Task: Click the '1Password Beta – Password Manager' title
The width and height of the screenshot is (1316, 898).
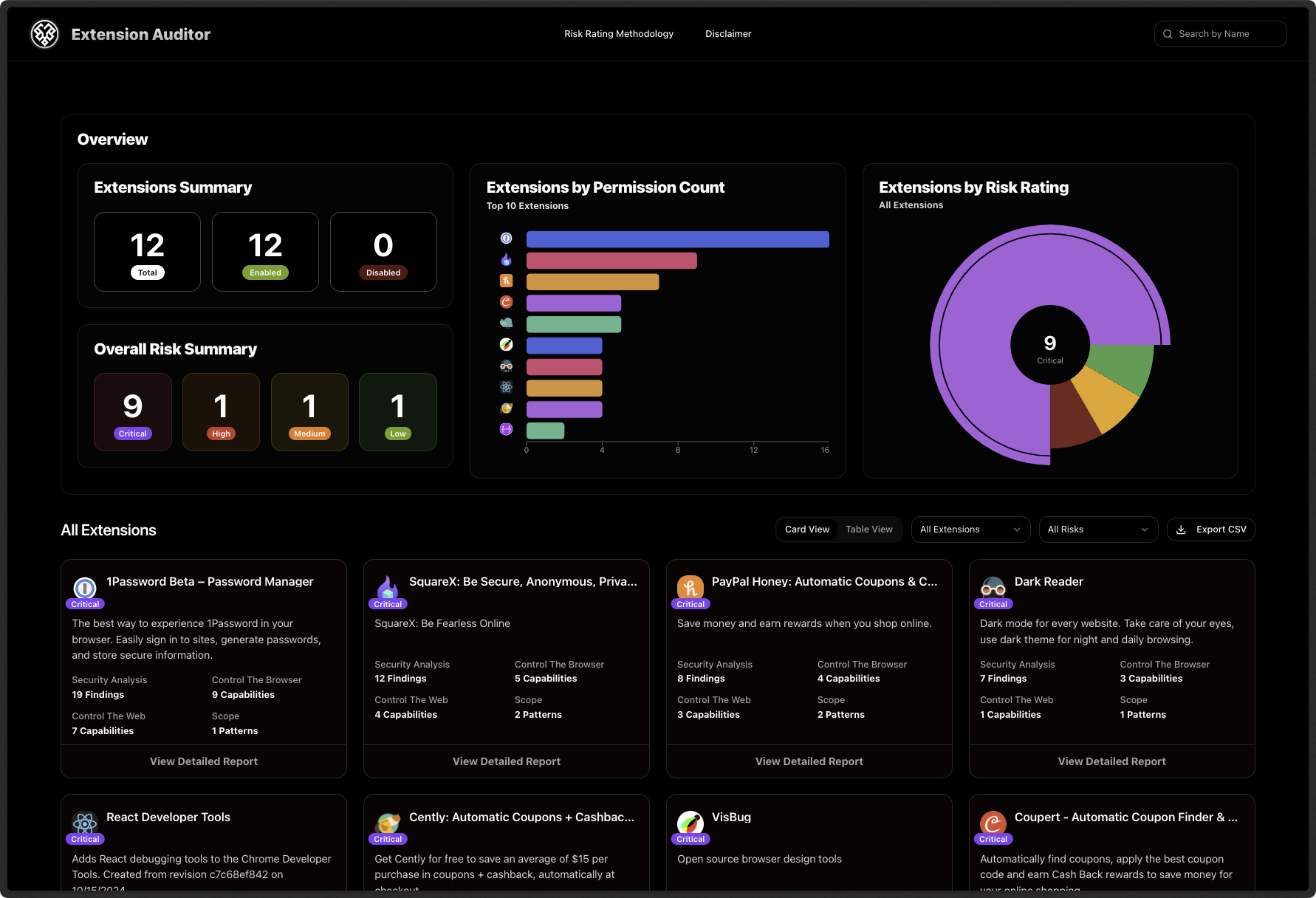Action: click(210, 582)
